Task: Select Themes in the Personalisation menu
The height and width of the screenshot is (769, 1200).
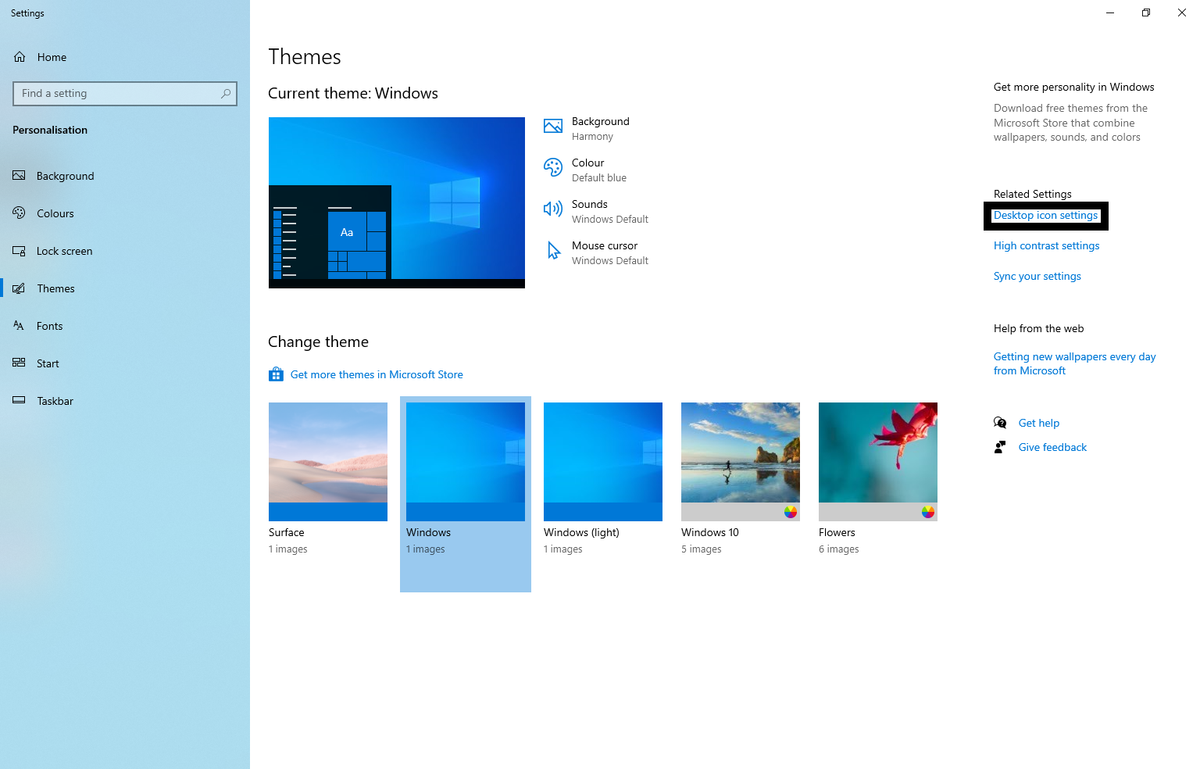Action: point(55,288)
